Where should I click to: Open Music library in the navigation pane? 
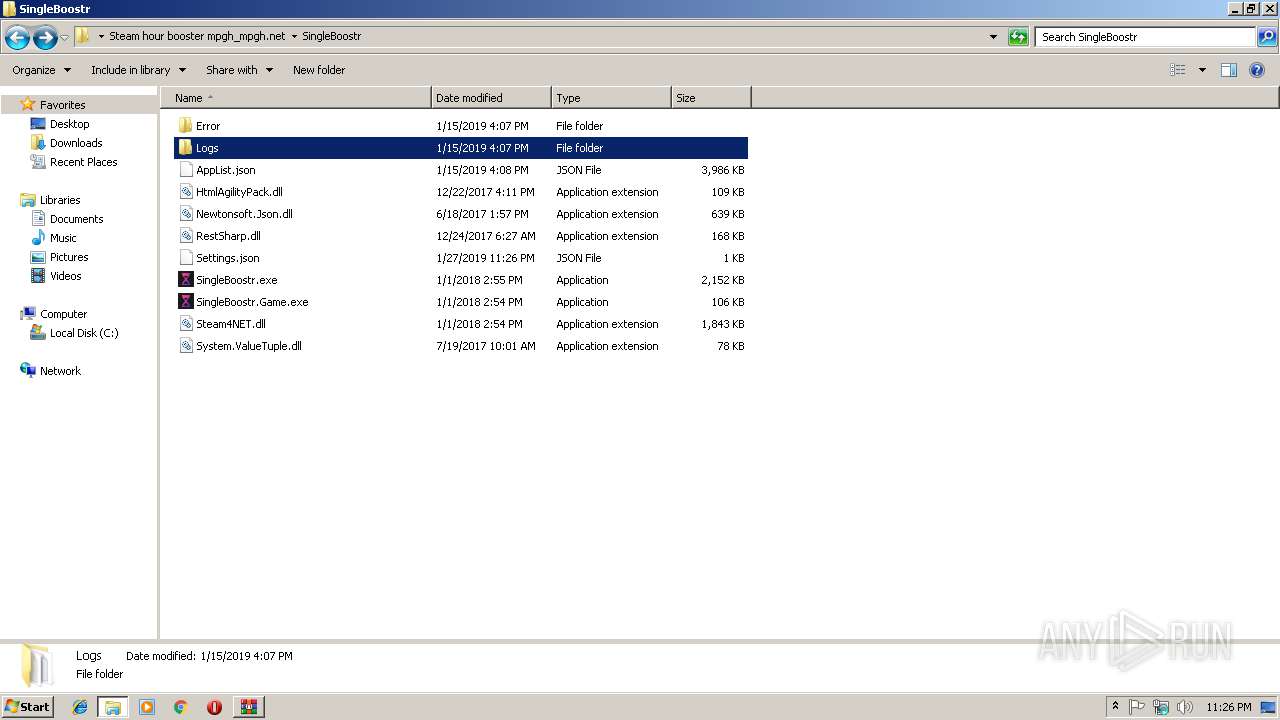click(x=63, y=238)
